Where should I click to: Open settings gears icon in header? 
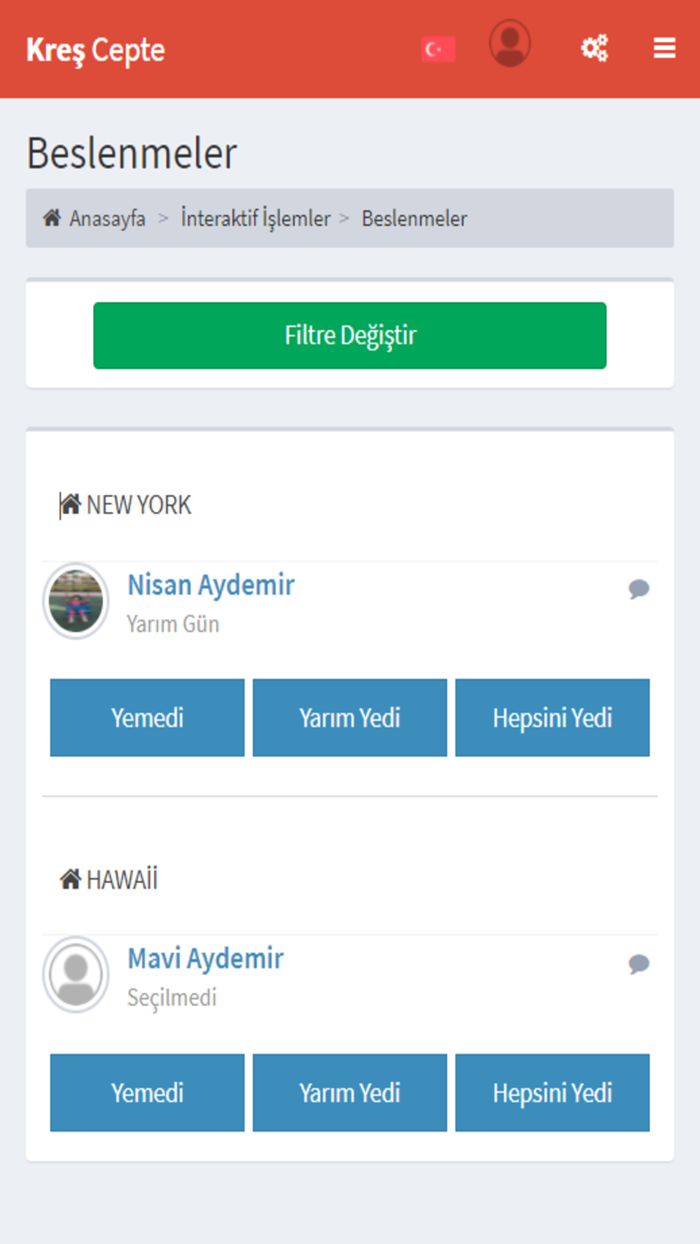[595, 48]
